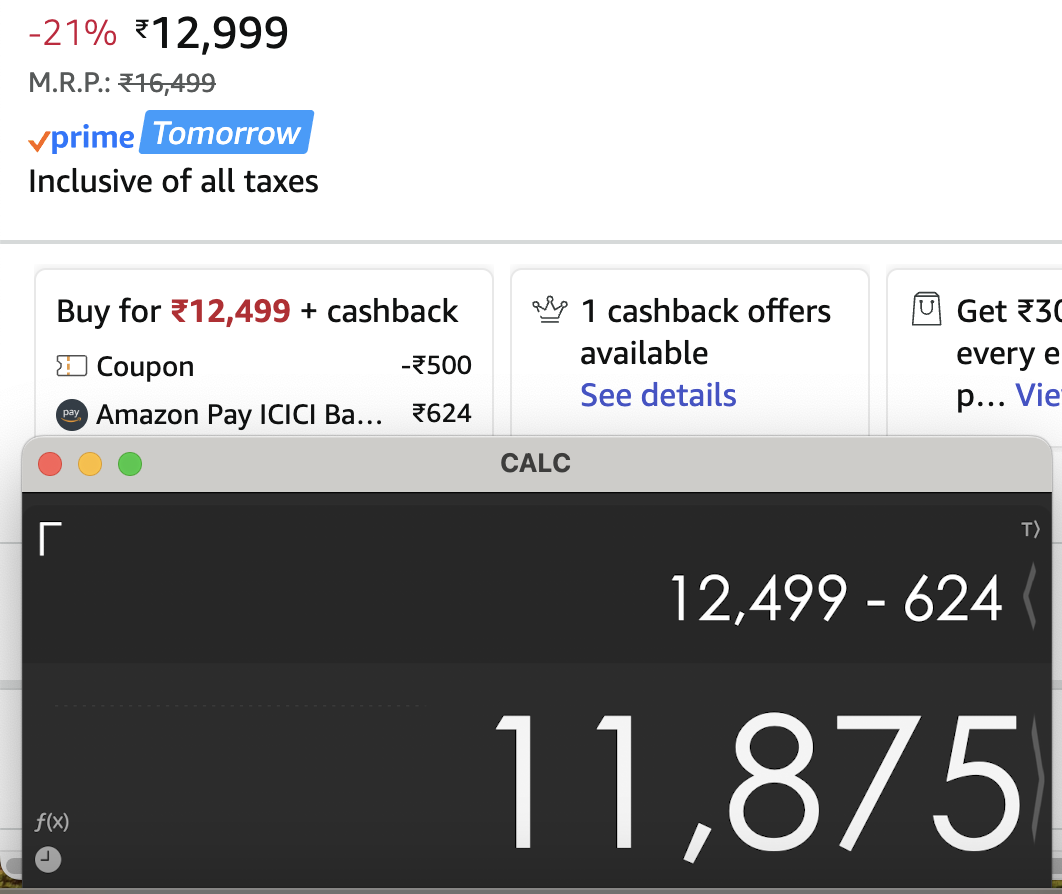Image resolution: width=1062 pixels, height=894 pixels.
Task: Click the shopping bag icon on offers card
Action: pos(927,309)
